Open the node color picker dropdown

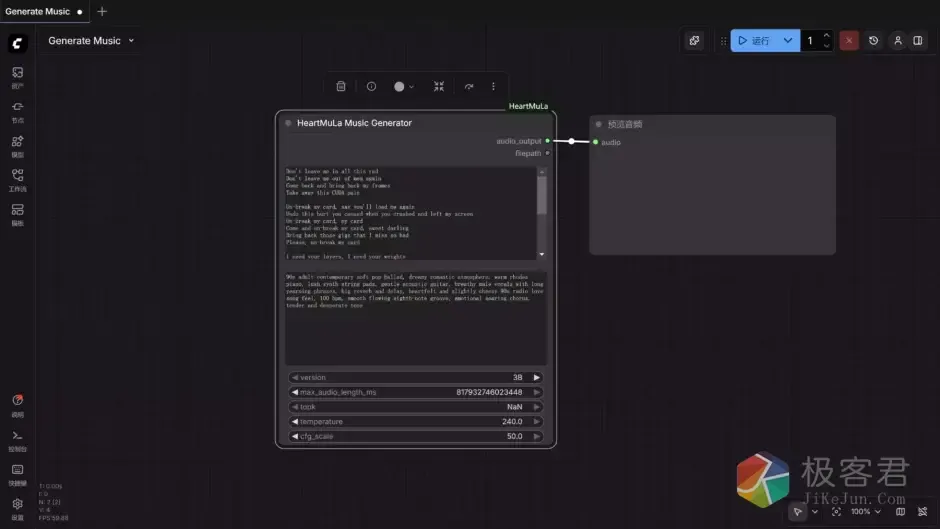(404, 87)
